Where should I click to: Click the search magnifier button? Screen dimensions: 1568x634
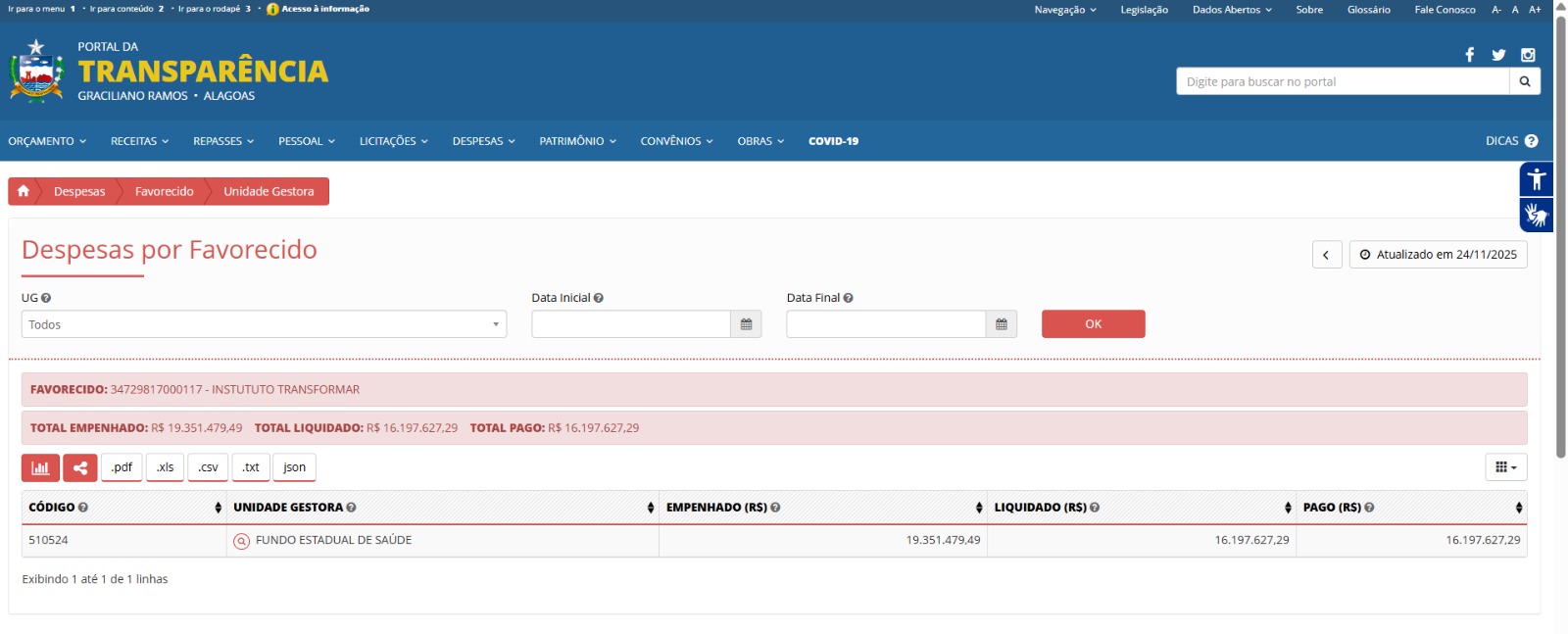click(1525, 81)
